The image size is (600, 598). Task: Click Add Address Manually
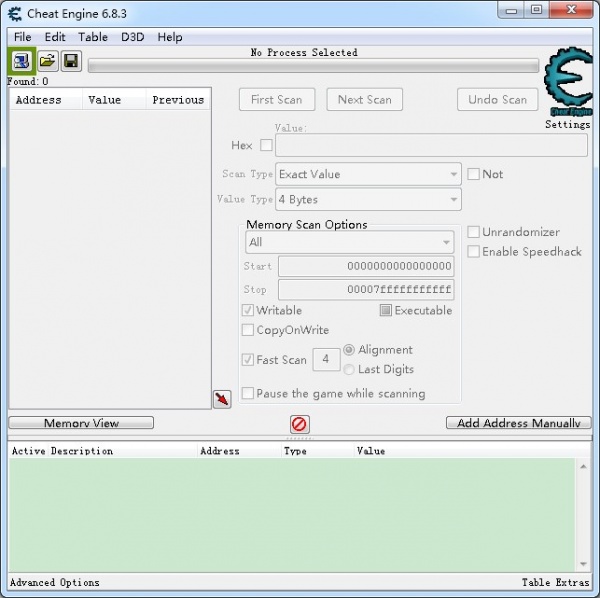pos(518,423)
